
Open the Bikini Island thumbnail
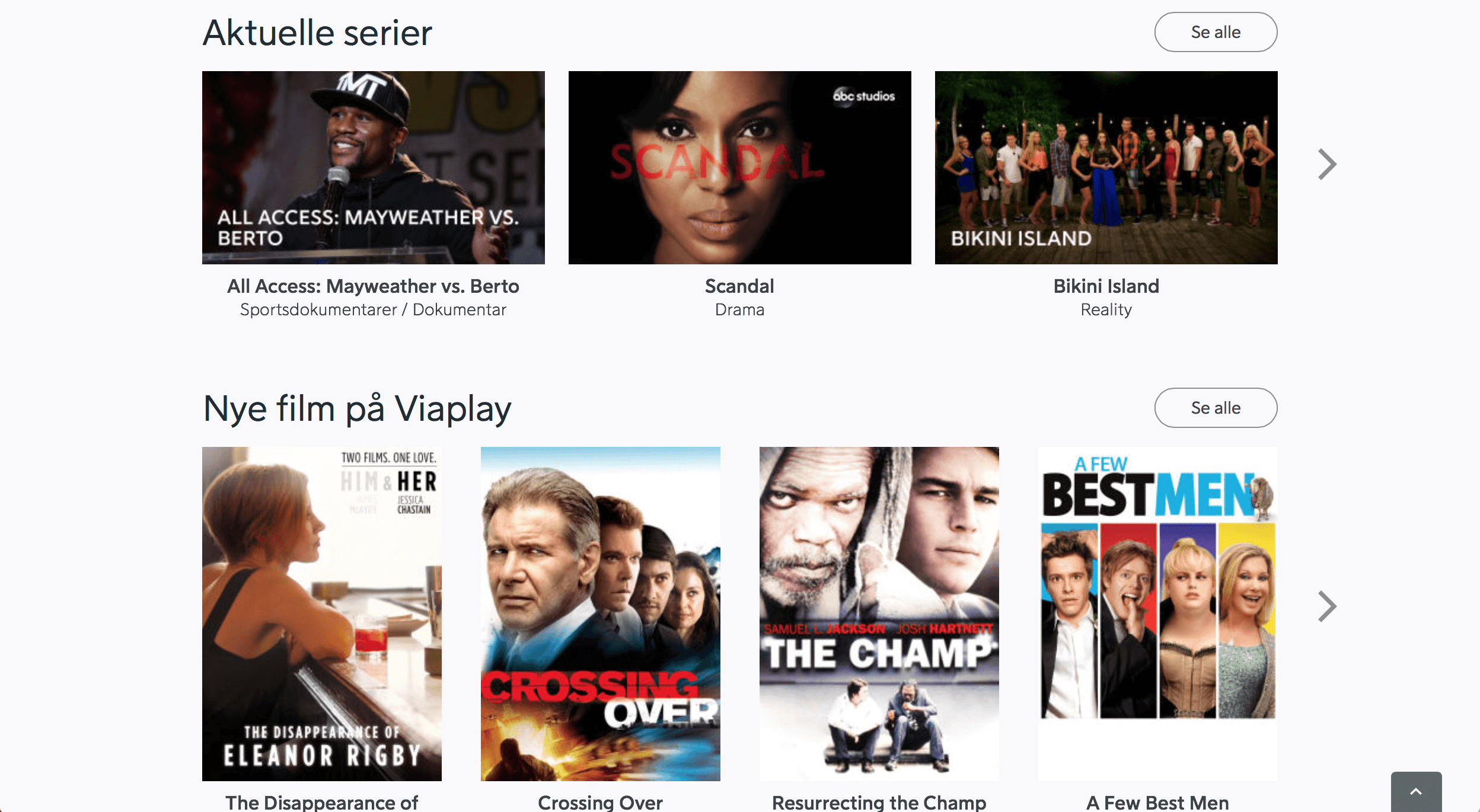pos(1106,168)
